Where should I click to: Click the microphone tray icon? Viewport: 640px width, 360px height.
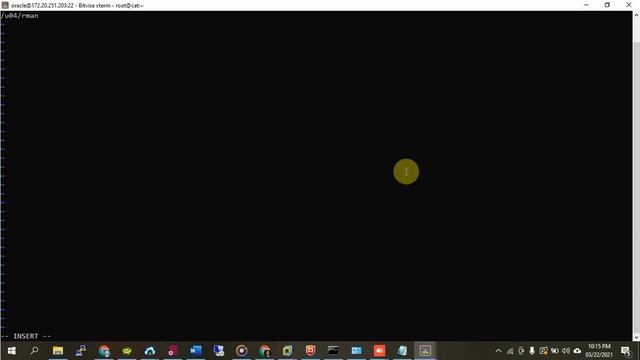[532, 351]
